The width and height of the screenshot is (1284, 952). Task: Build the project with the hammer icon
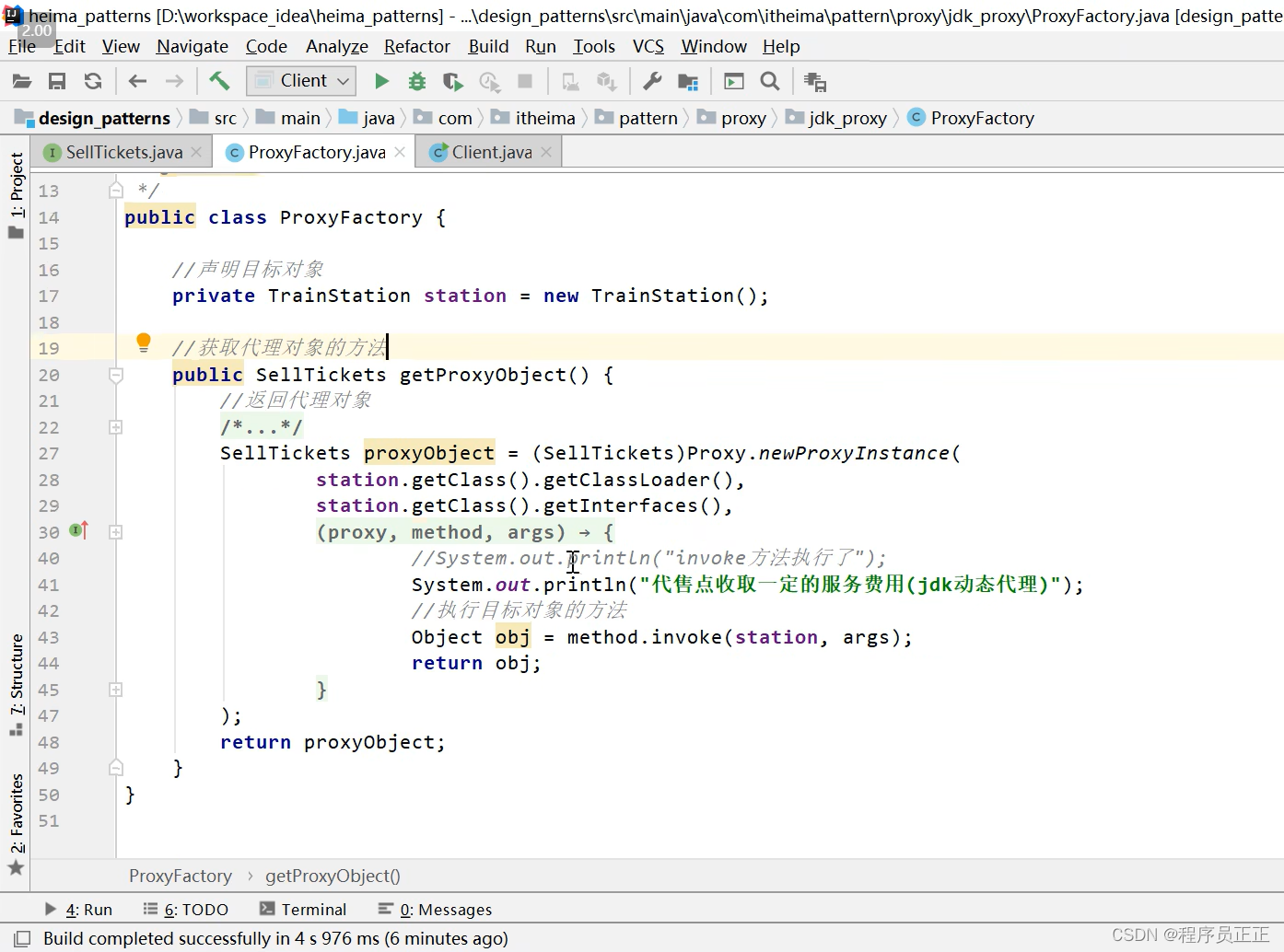click(219, 81)
